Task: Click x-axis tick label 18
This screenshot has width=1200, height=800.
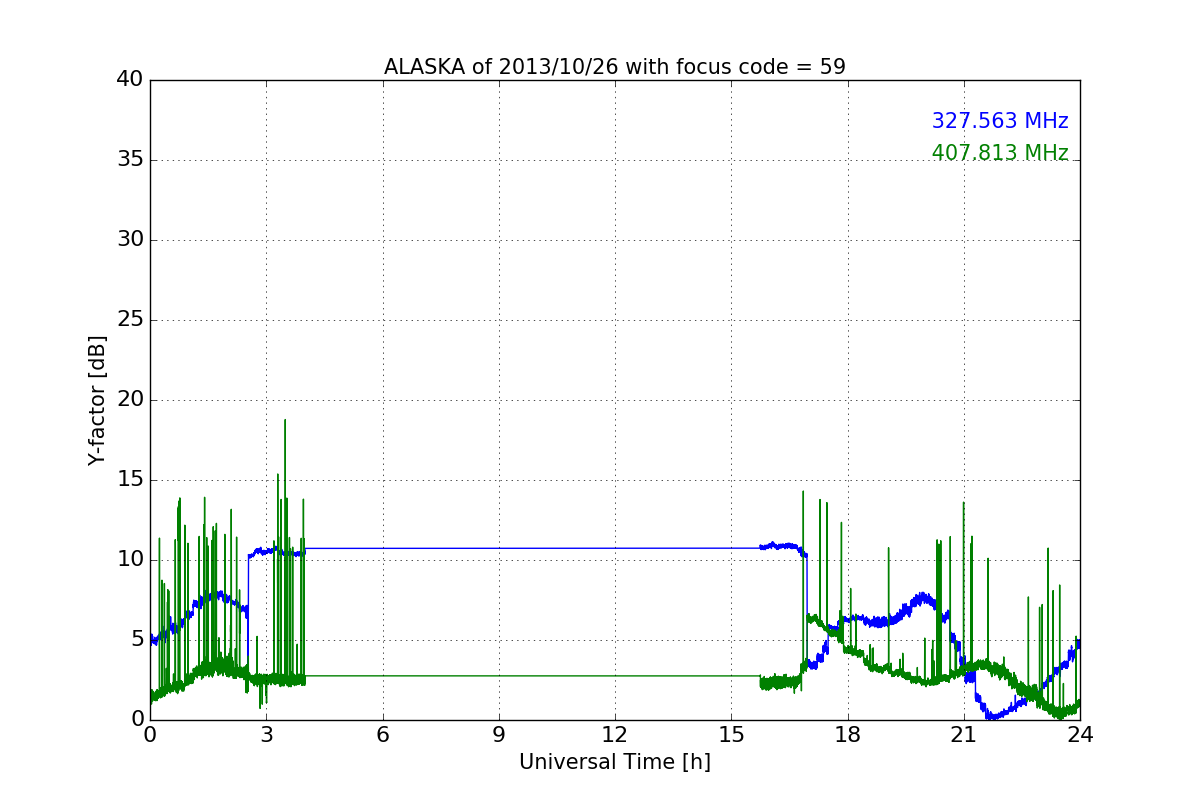Action: 847,735
